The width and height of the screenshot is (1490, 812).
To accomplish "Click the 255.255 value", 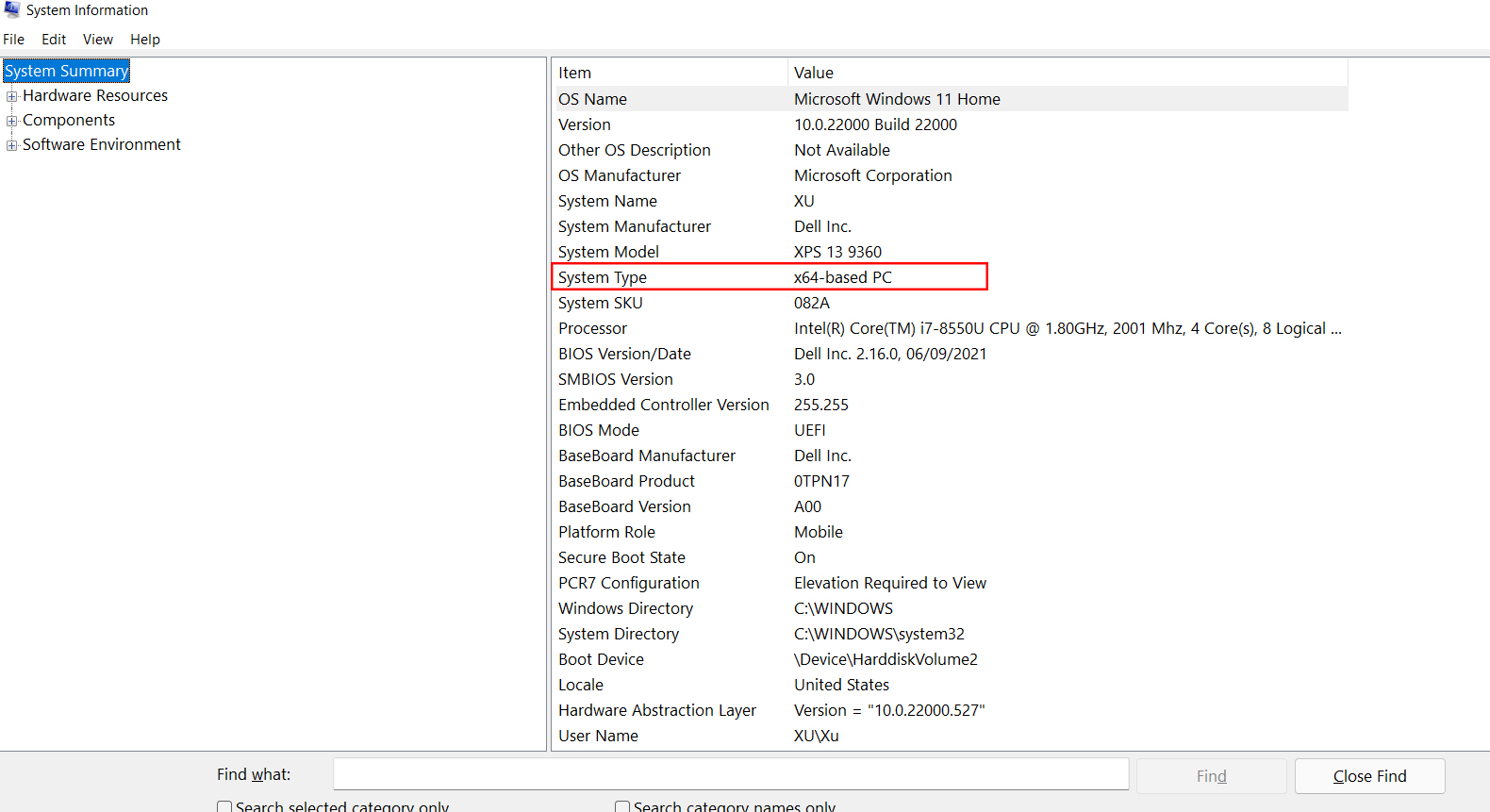I will 821,405.
